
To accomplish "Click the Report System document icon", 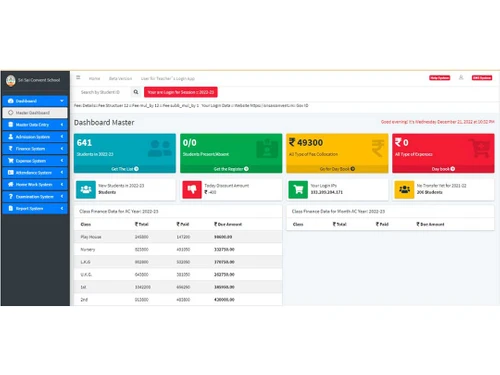I will [11, 208].
